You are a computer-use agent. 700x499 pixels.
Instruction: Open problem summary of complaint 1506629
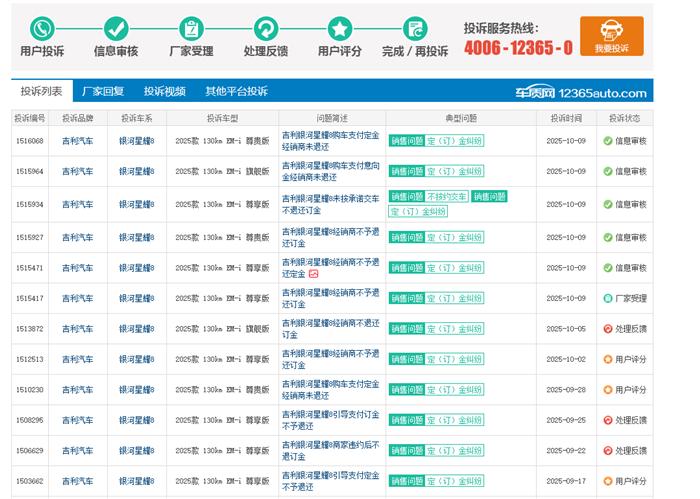[330, 450]
